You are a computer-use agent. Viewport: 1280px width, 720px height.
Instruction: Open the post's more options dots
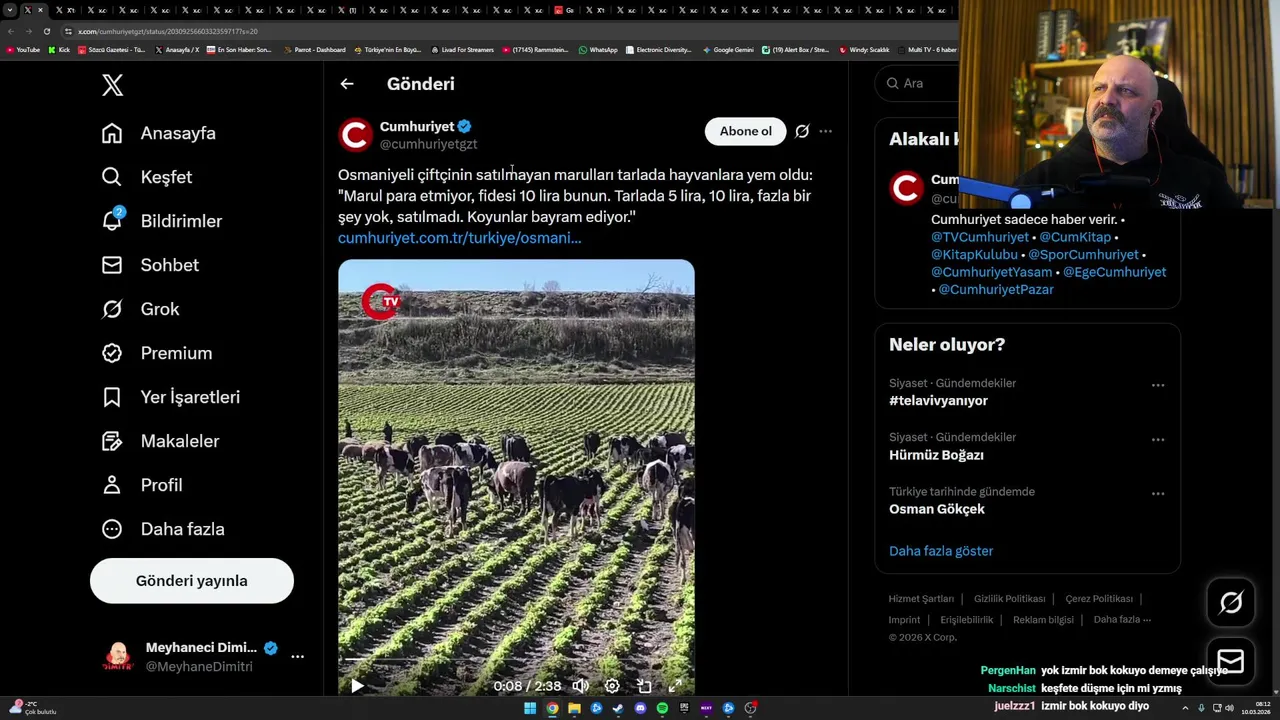click(825, 131)
